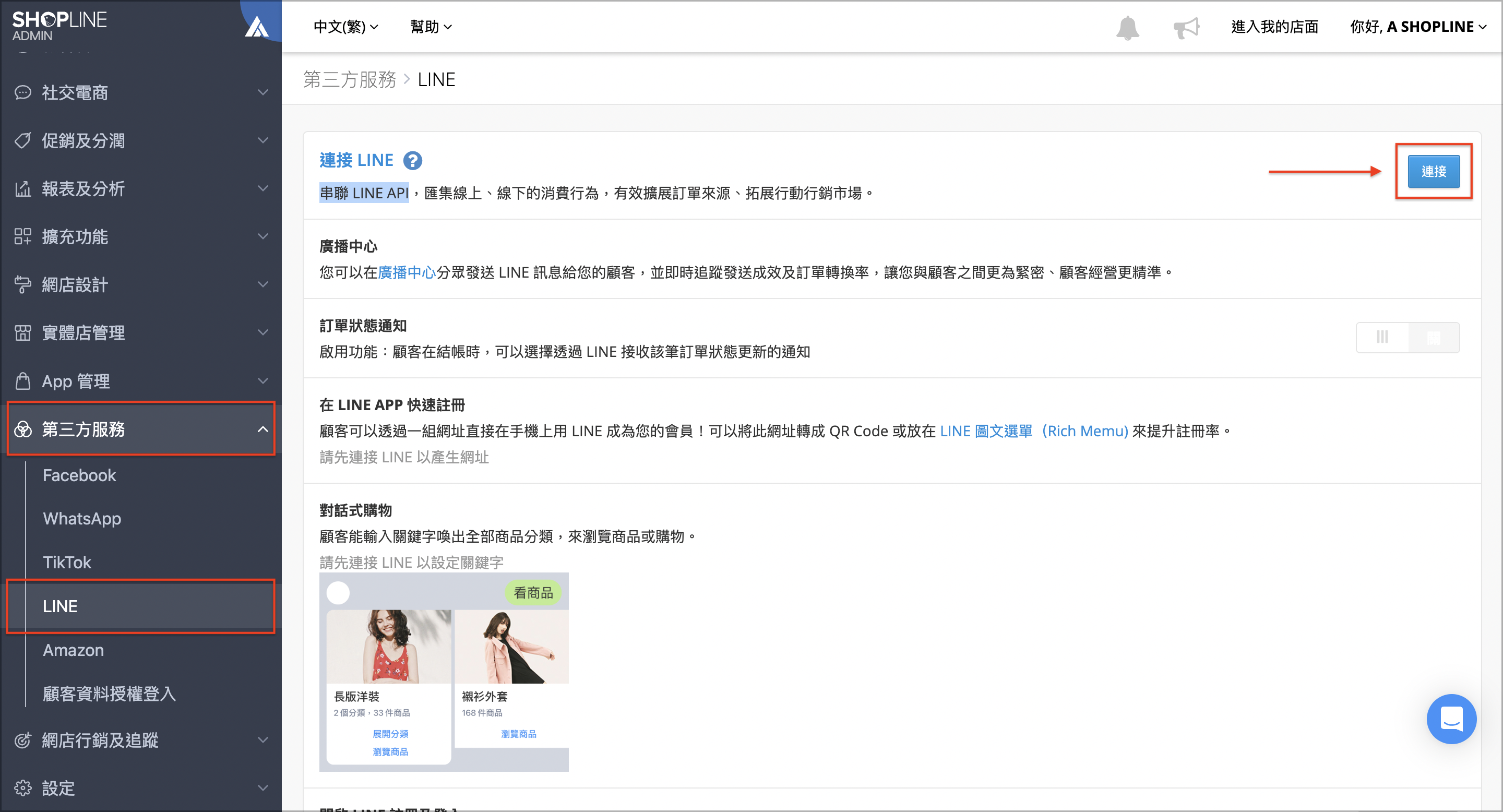
Task: Click the 網店行銷及追蹤 target icon
Action: click(x=23, y=741)
